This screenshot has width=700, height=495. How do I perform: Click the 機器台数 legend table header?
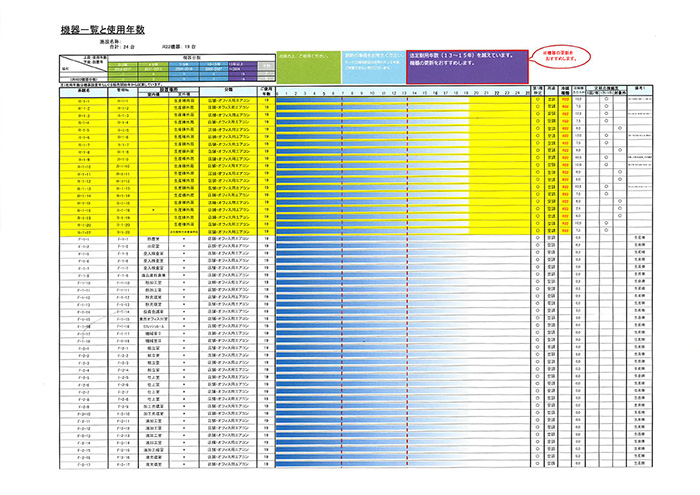pos(192,58)
